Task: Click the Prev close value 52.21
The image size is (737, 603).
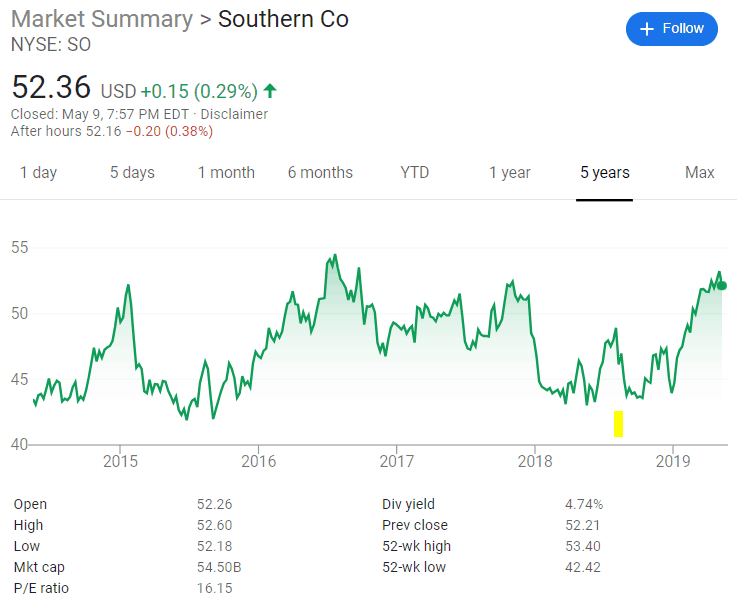Action: click(x=582, y=525)
